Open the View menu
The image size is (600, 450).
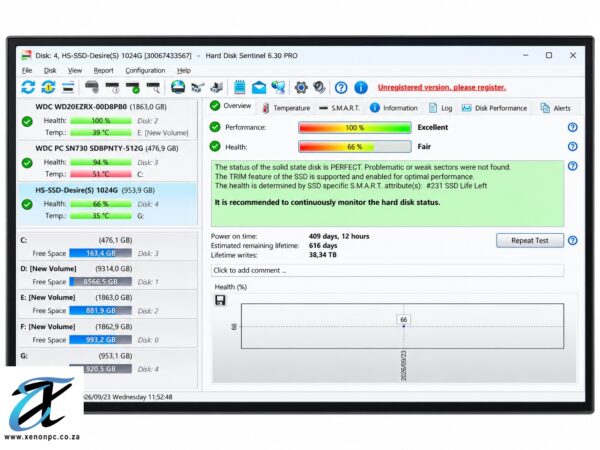coord(75,70)
